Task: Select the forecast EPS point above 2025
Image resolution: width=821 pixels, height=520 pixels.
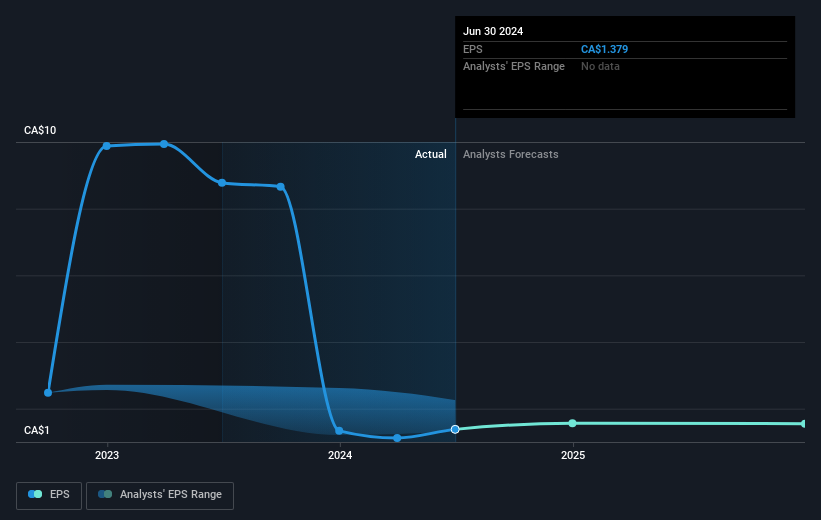Action: [x=572, y=423]
